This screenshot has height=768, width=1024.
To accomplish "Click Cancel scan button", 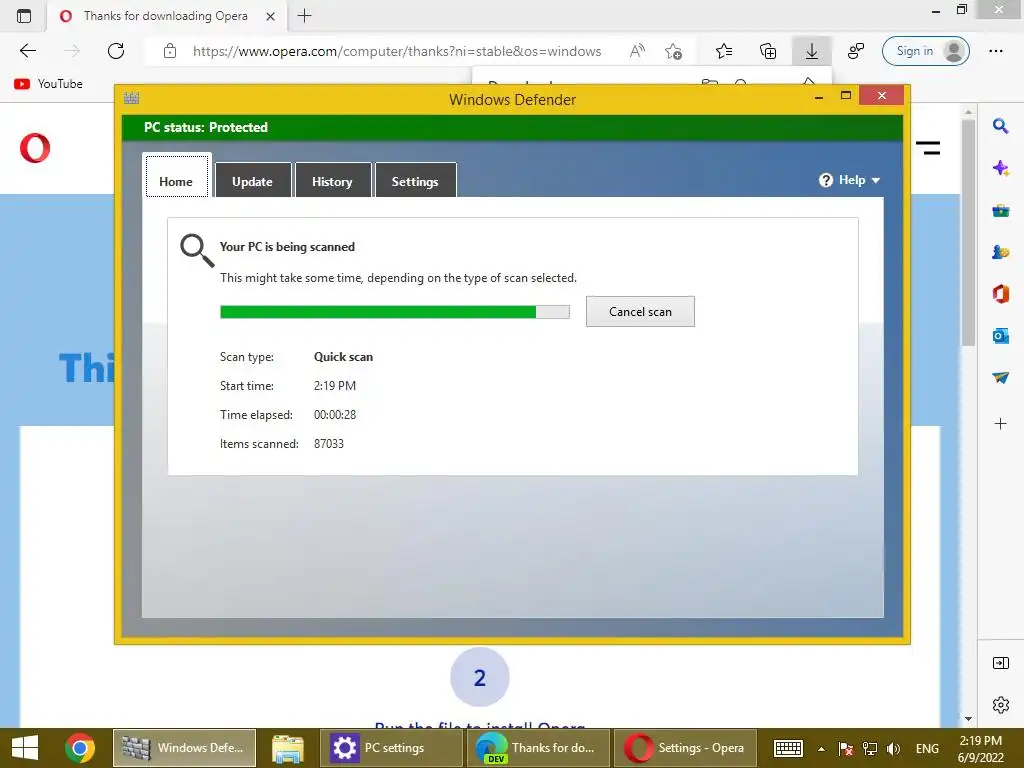I will tap(640, 312).
